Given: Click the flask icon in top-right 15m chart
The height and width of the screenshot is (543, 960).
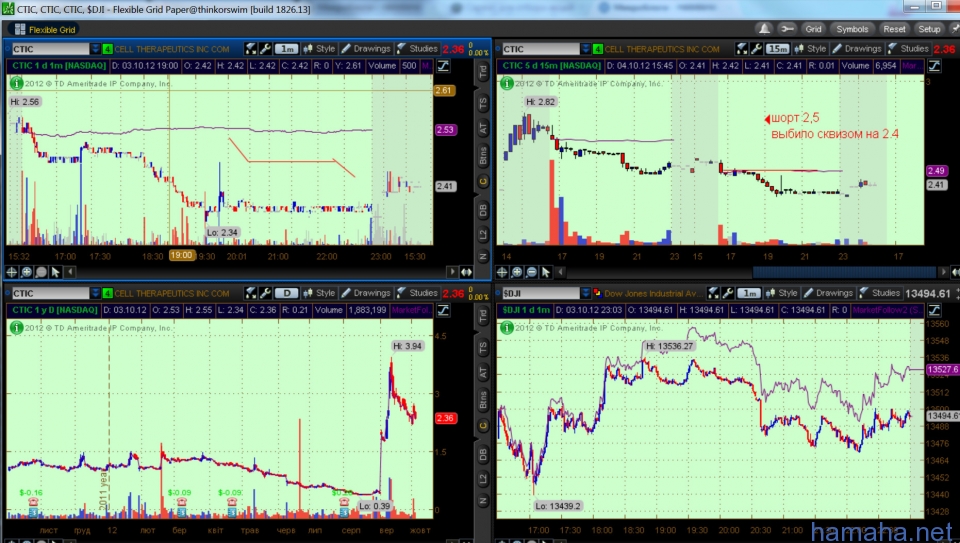Looking at the screenshot, I should pyautogui.click(x=741, y=49).
